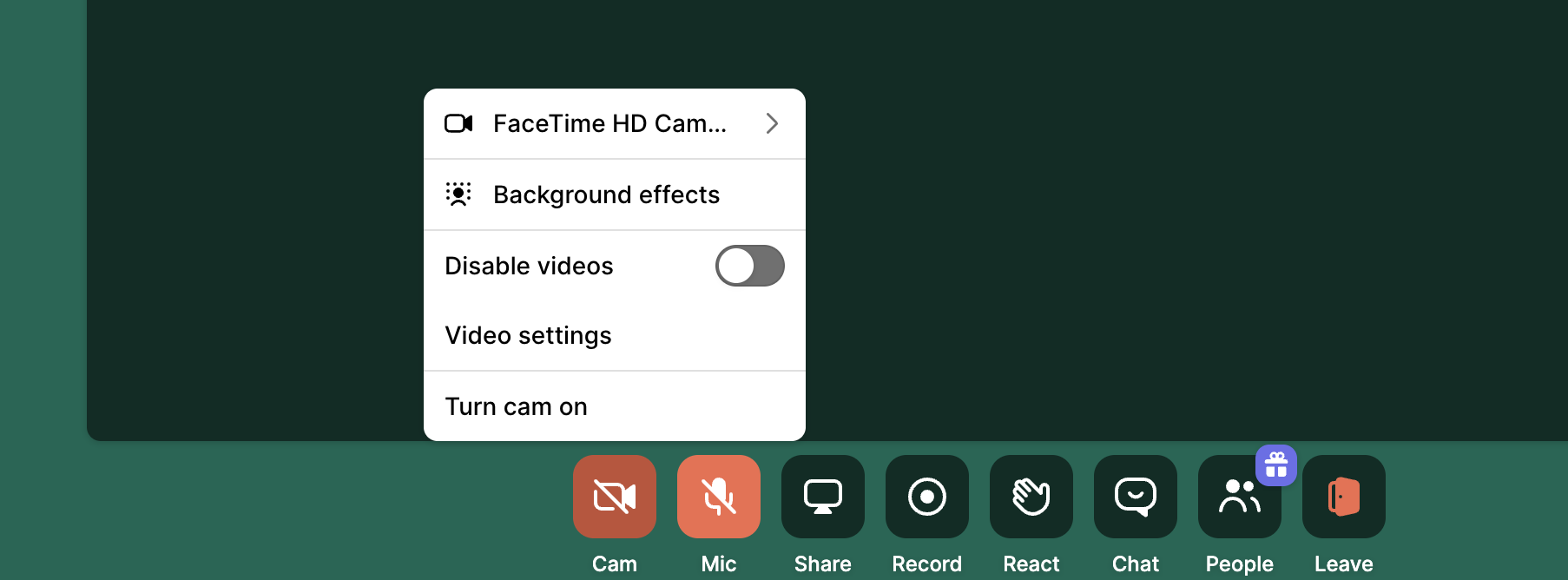Leave the call via door icon
This screenshot has width=1568, height=580.
[x=1343, y=497]
